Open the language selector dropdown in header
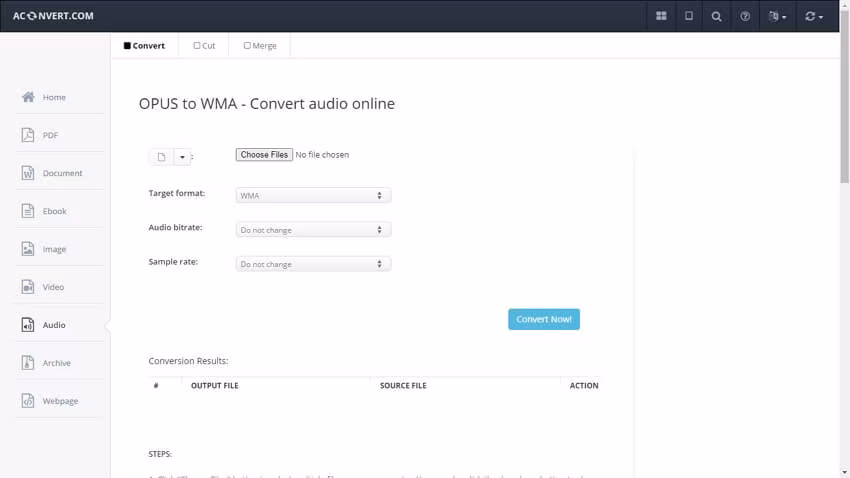 pos(777,16)
